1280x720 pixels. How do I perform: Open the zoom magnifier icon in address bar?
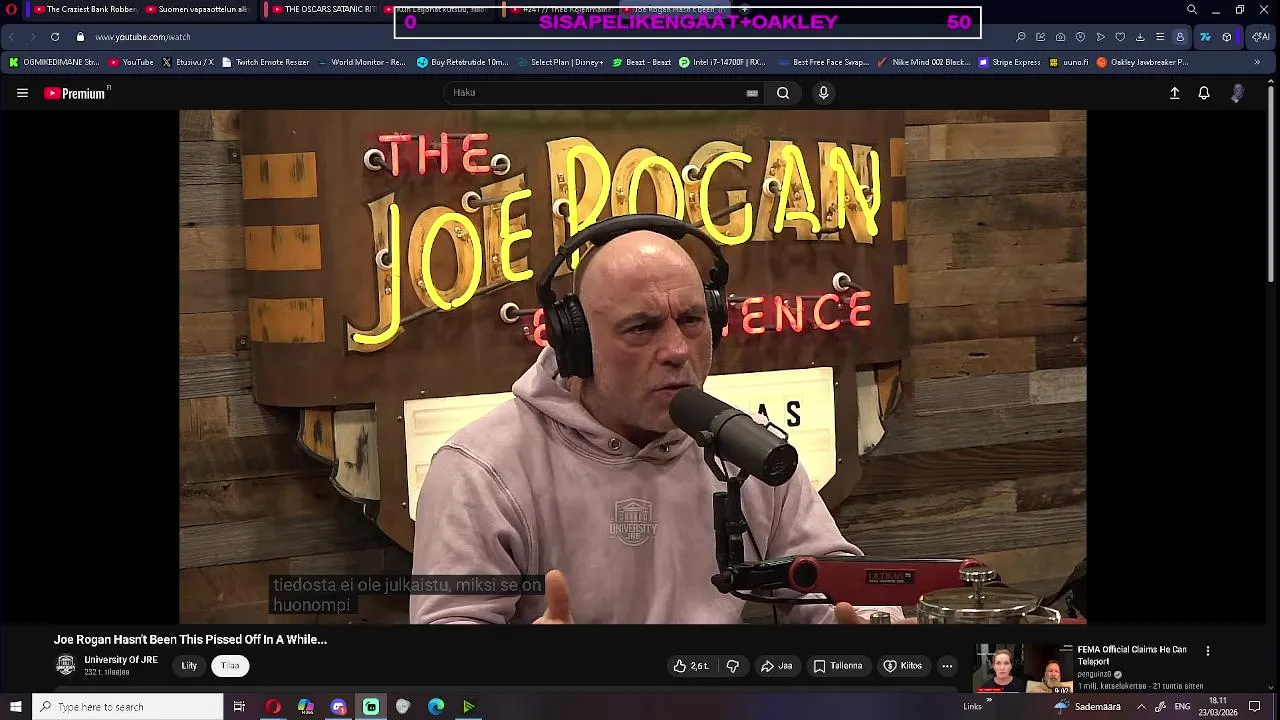[x=1020, y=37]
